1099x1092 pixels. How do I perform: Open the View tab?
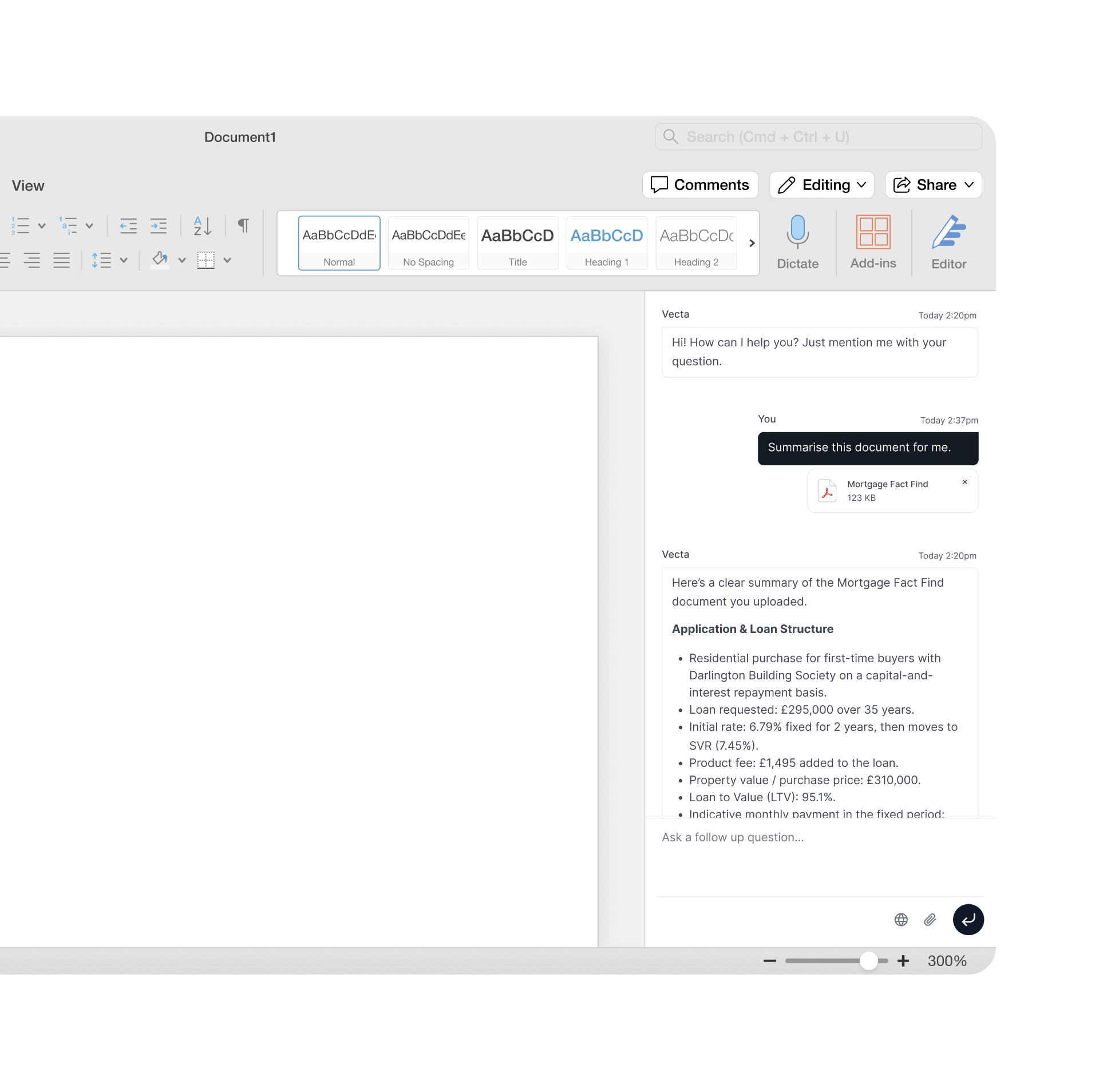(x=27, y=185)
